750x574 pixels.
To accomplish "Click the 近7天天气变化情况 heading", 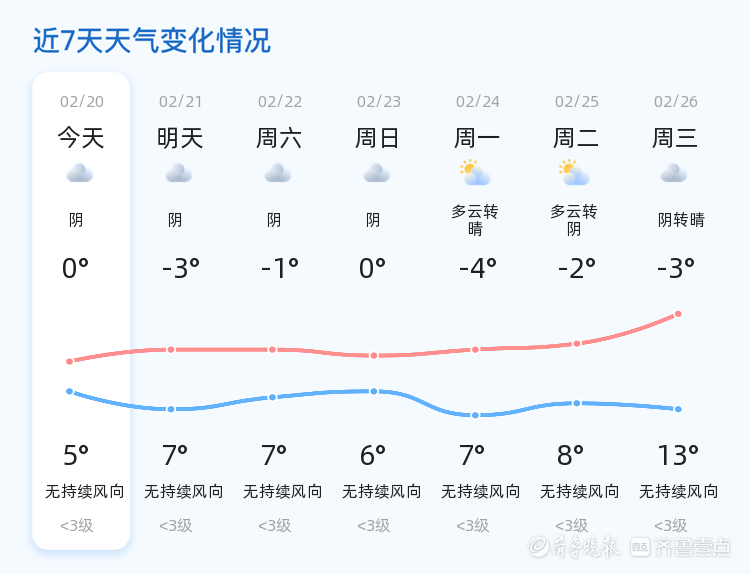I will [152, 41].
